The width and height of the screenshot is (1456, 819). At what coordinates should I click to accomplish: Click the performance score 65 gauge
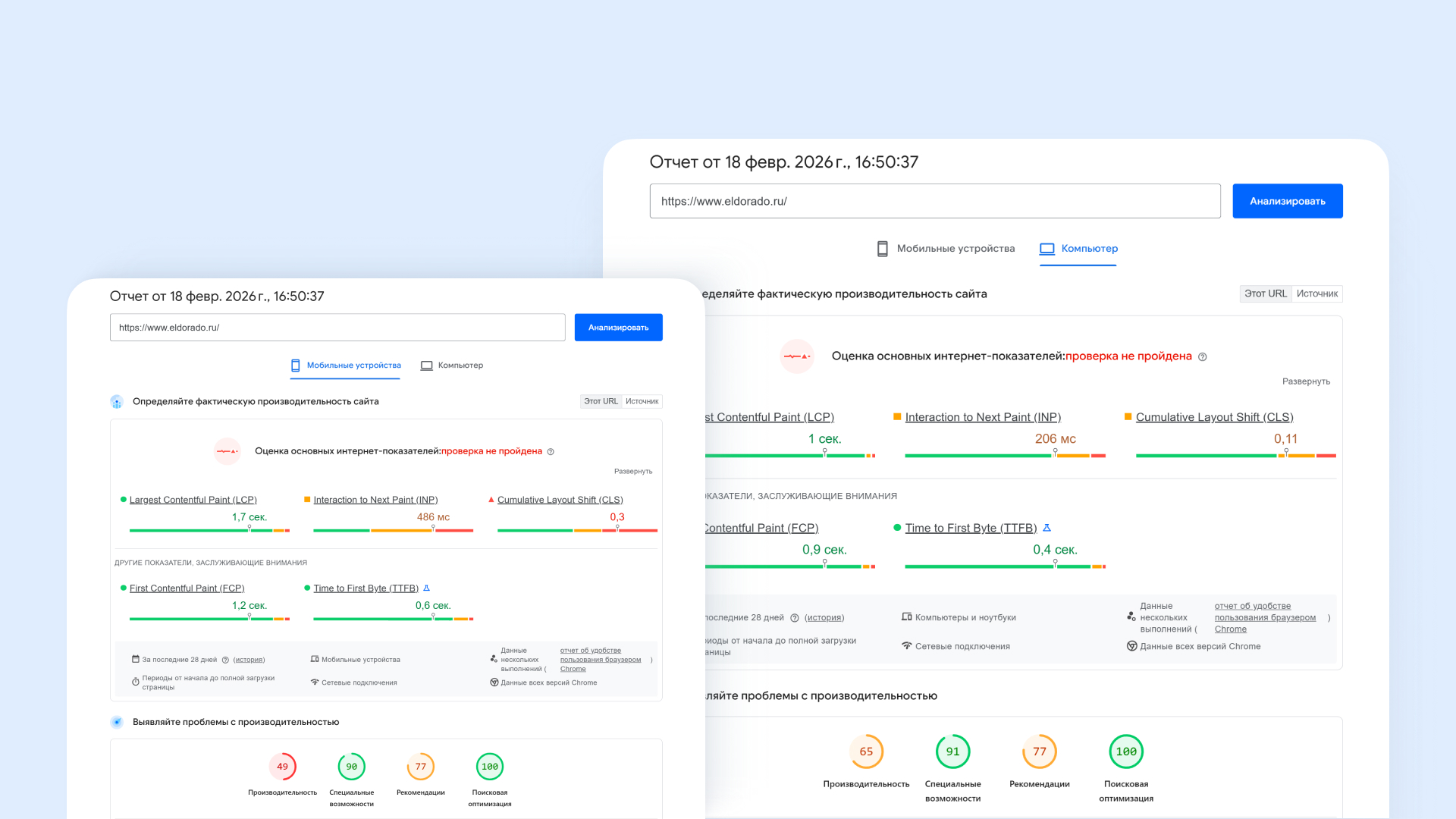click(x=866, y=752)
